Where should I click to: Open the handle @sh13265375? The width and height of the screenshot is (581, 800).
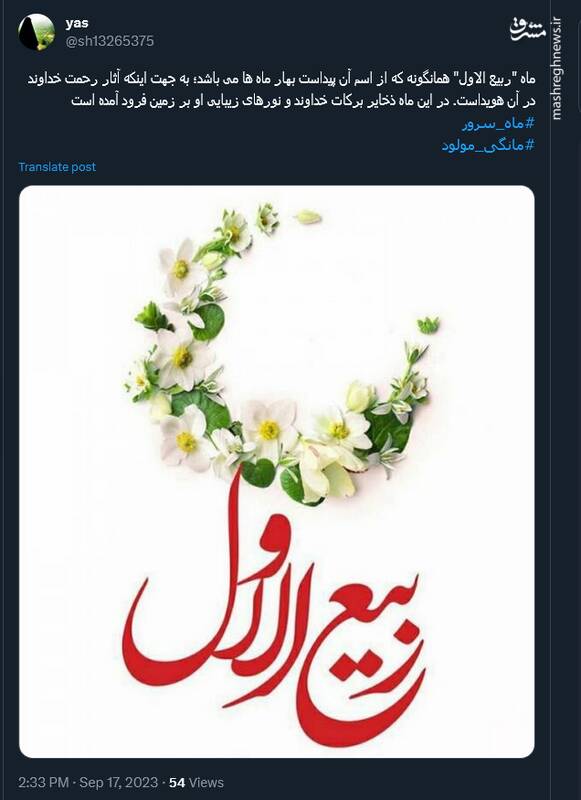point(109,41)
